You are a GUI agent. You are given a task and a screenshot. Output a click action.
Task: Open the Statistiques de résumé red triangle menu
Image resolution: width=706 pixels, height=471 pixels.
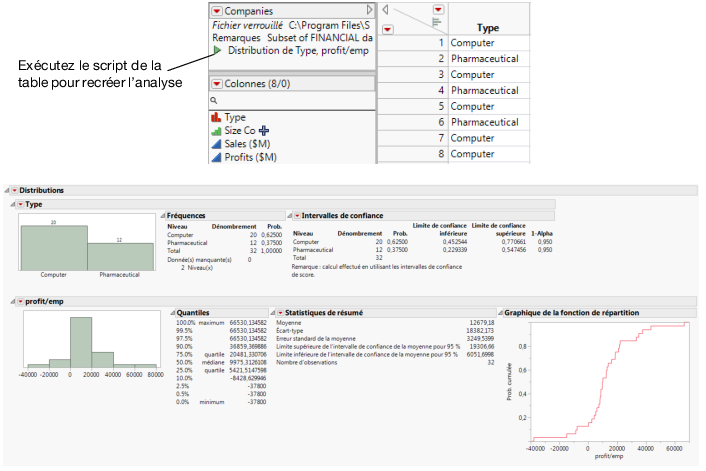click(280, 313)
